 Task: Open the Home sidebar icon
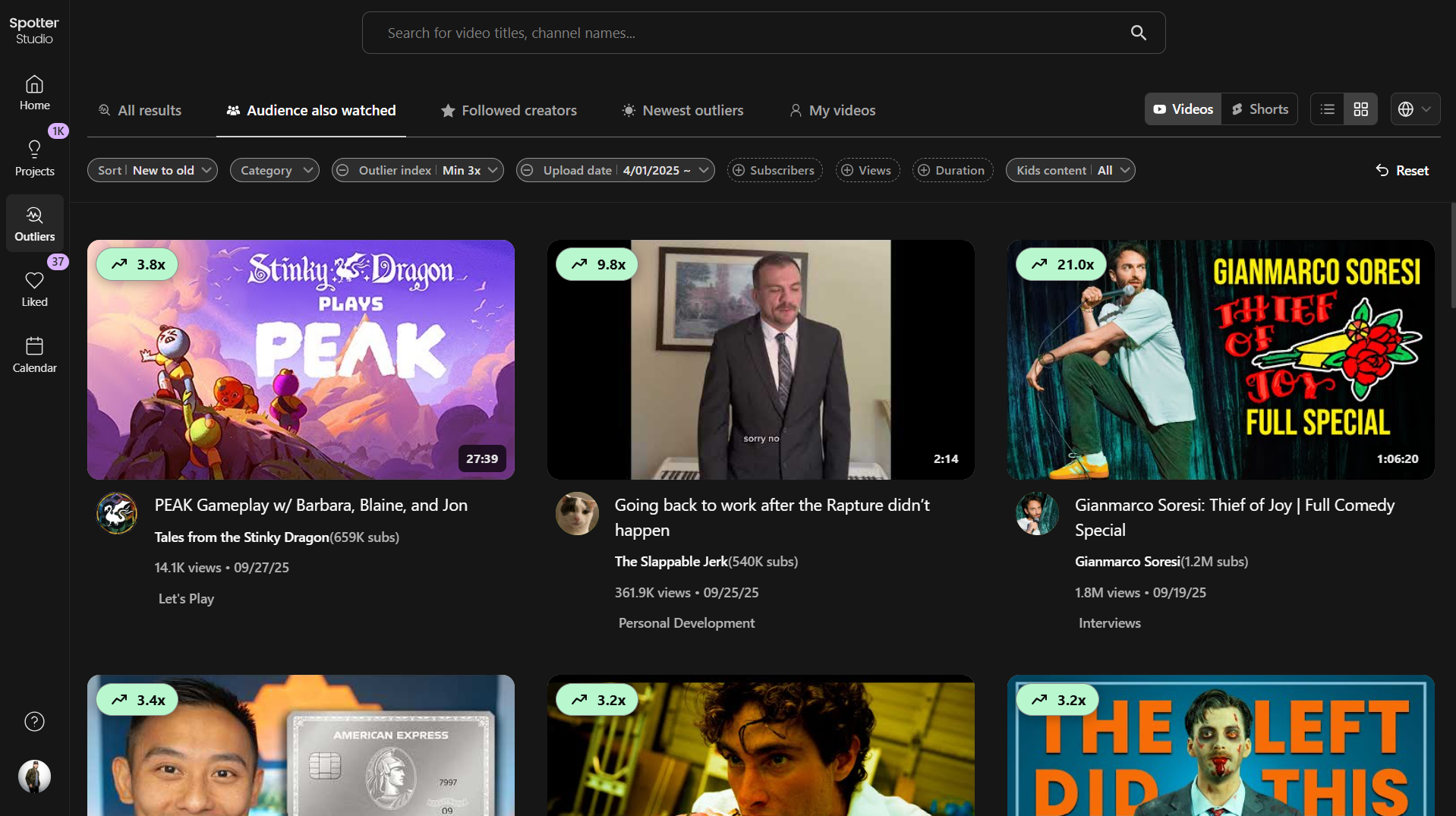click(34, 93)
